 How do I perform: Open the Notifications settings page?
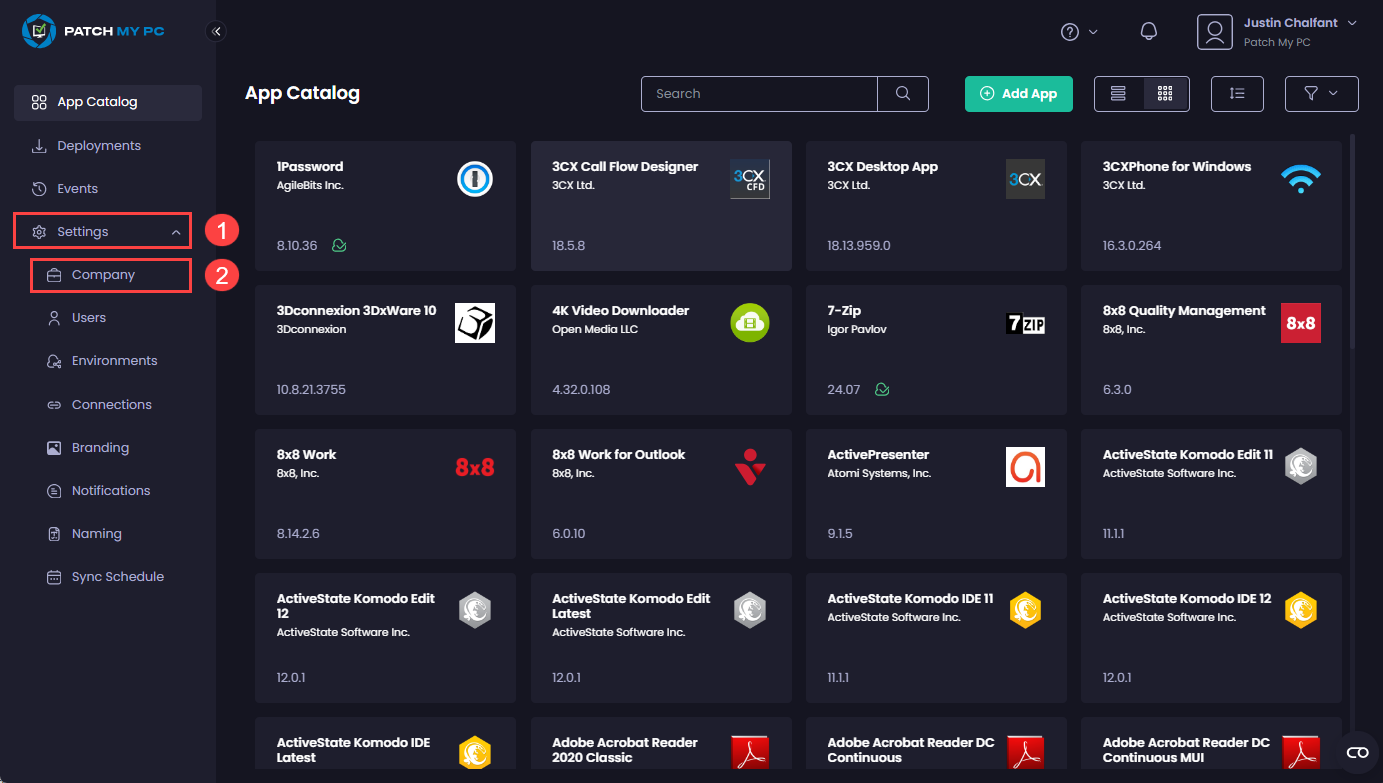108,490
